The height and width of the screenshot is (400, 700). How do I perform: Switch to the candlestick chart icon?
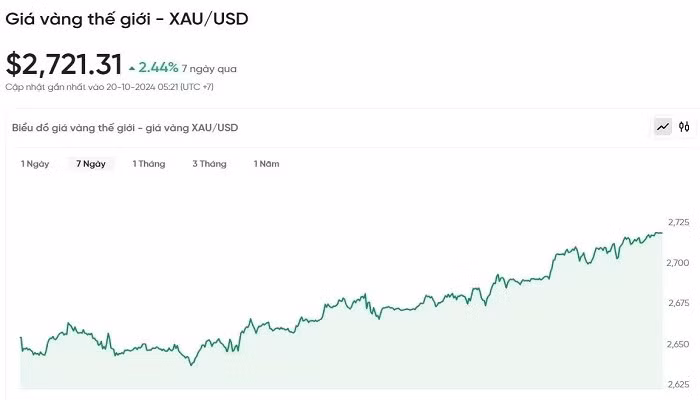pos(684,127)
